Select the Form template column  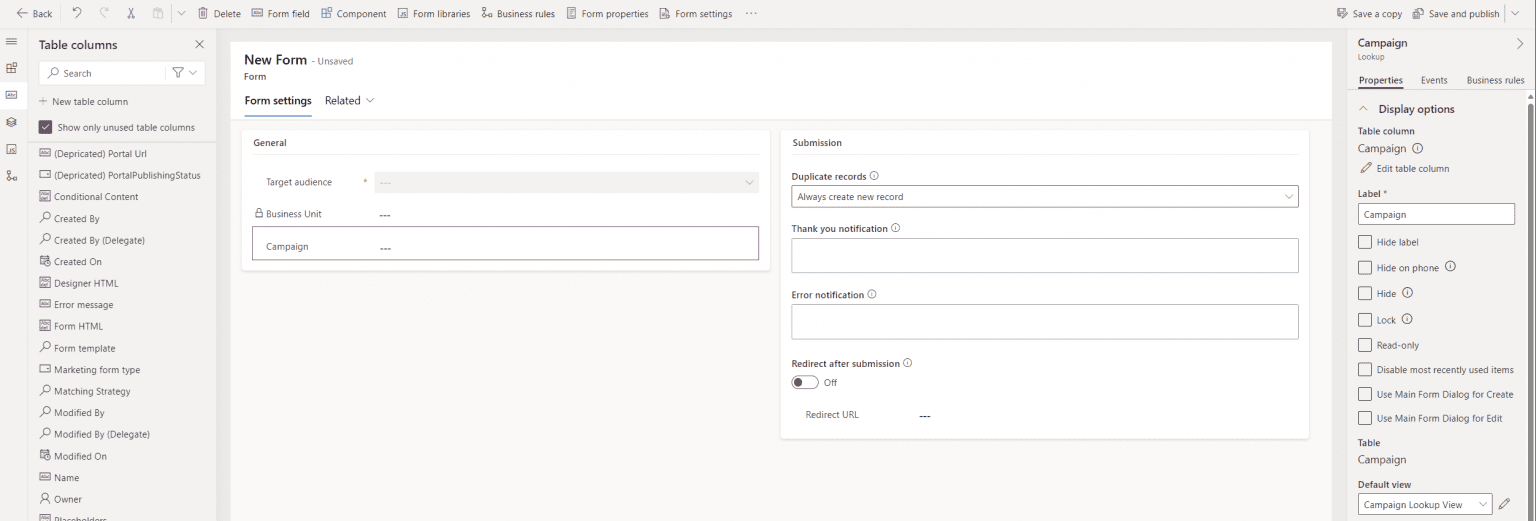77,348
